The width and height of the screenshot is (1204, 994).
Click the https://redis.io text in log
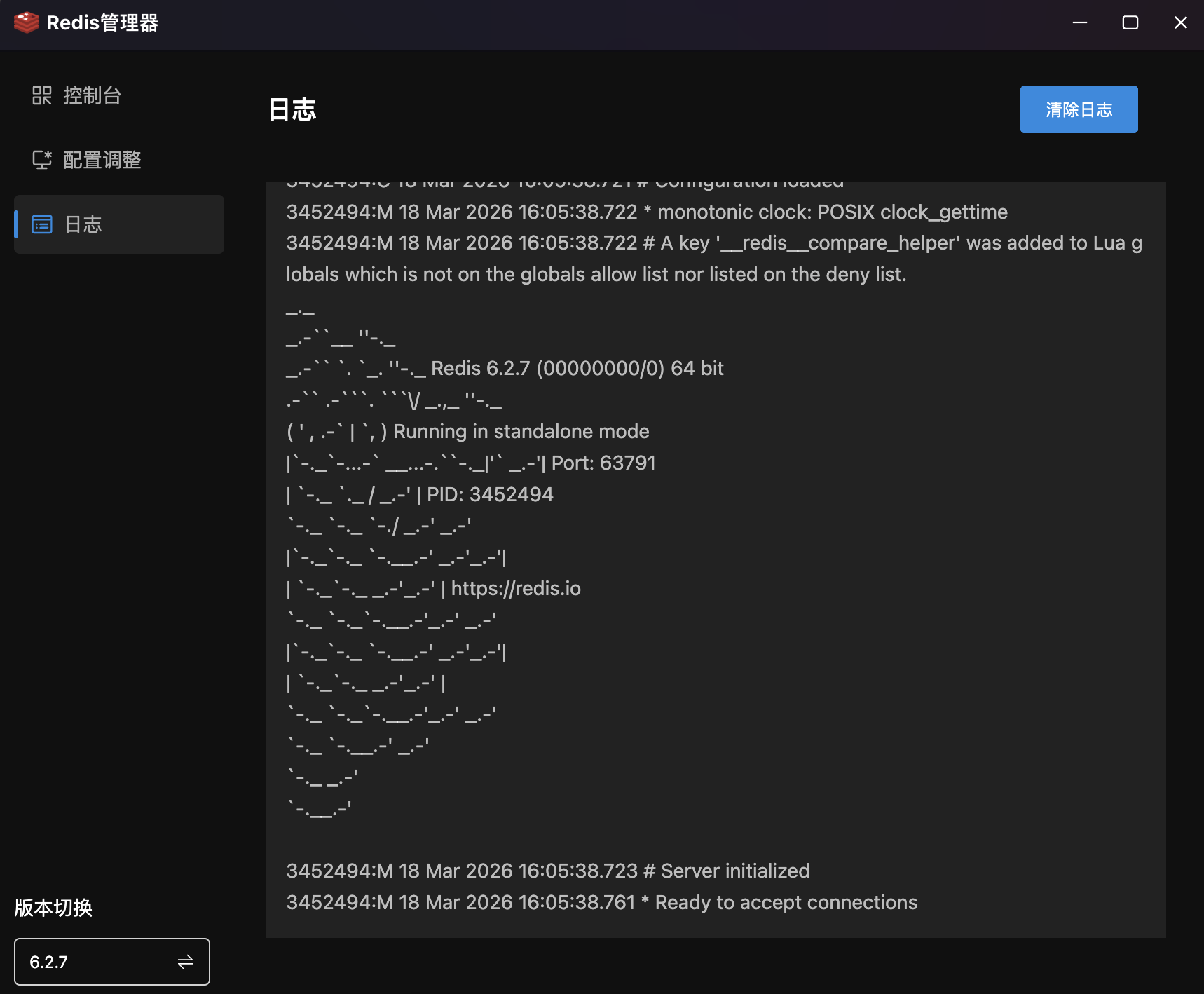click(x=516, y=588)
